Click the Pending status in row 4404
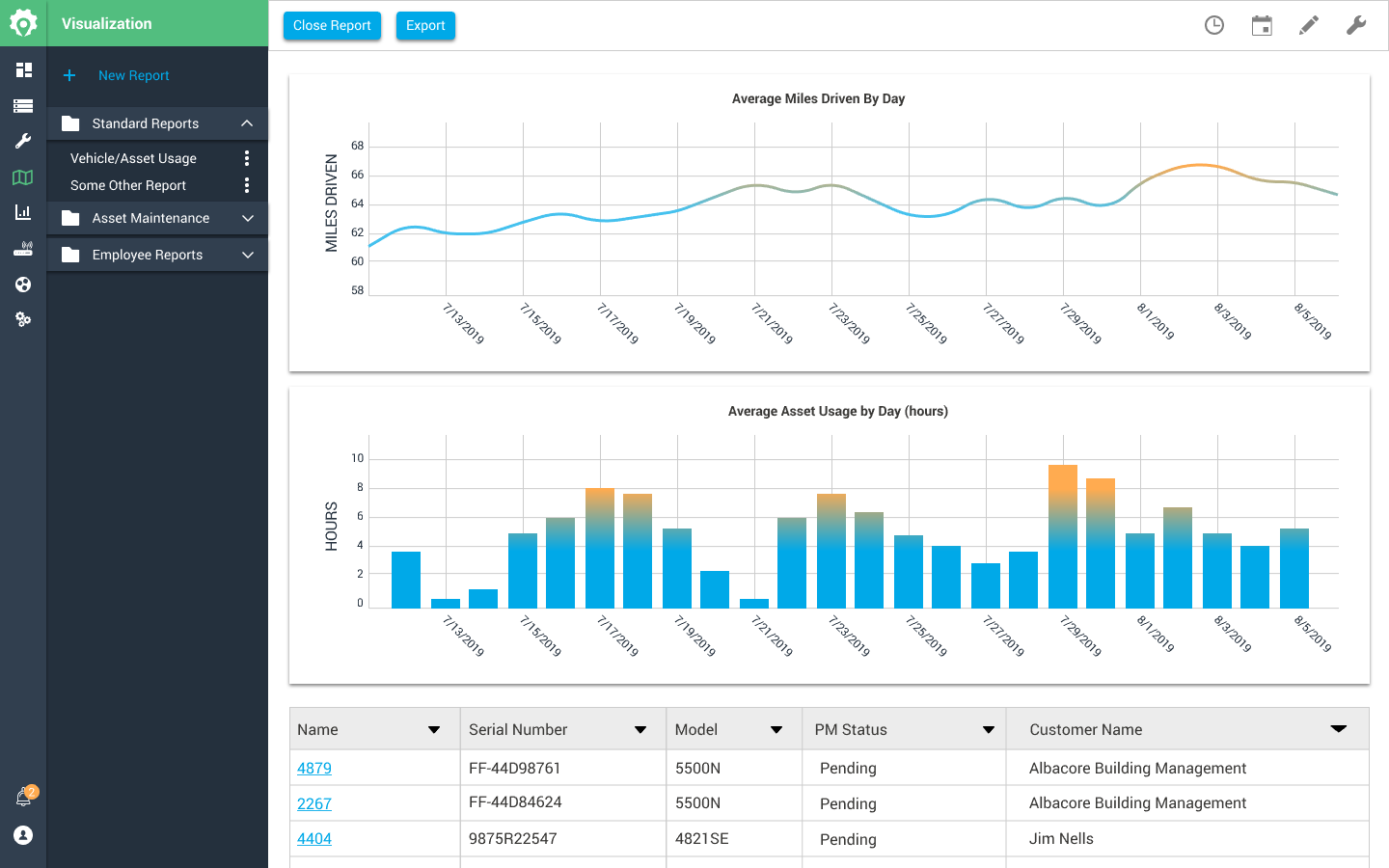Screen dimensions: 1389x868 [848, 840]
